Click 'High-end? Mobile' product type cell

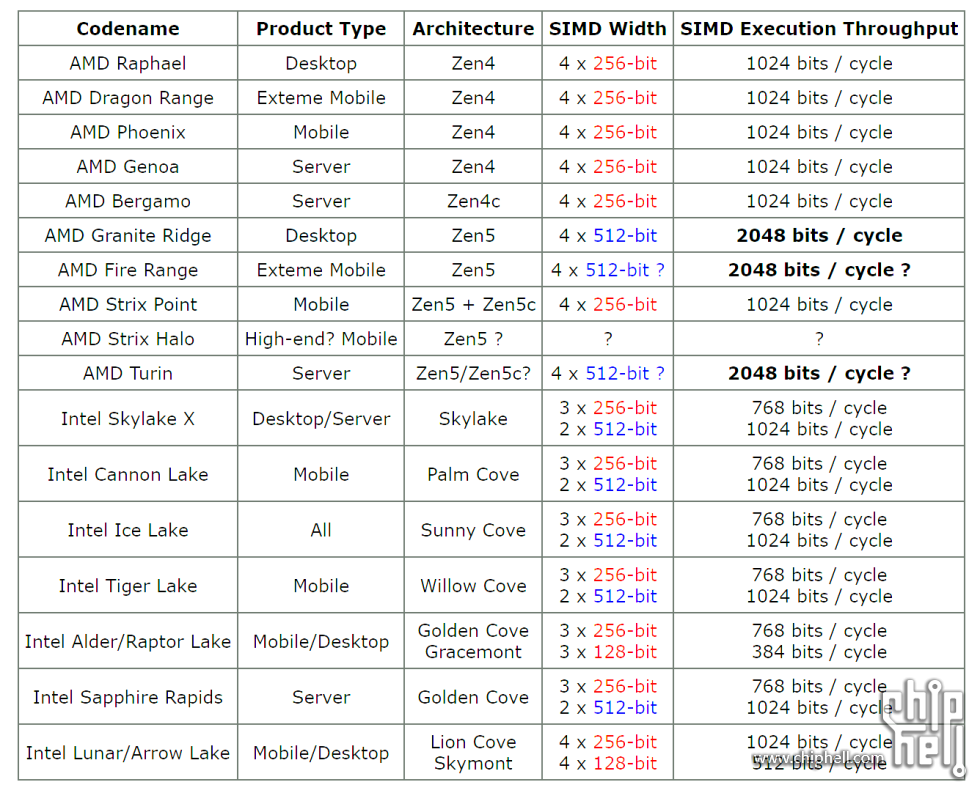pyautogui.click(x=321, y=338)
